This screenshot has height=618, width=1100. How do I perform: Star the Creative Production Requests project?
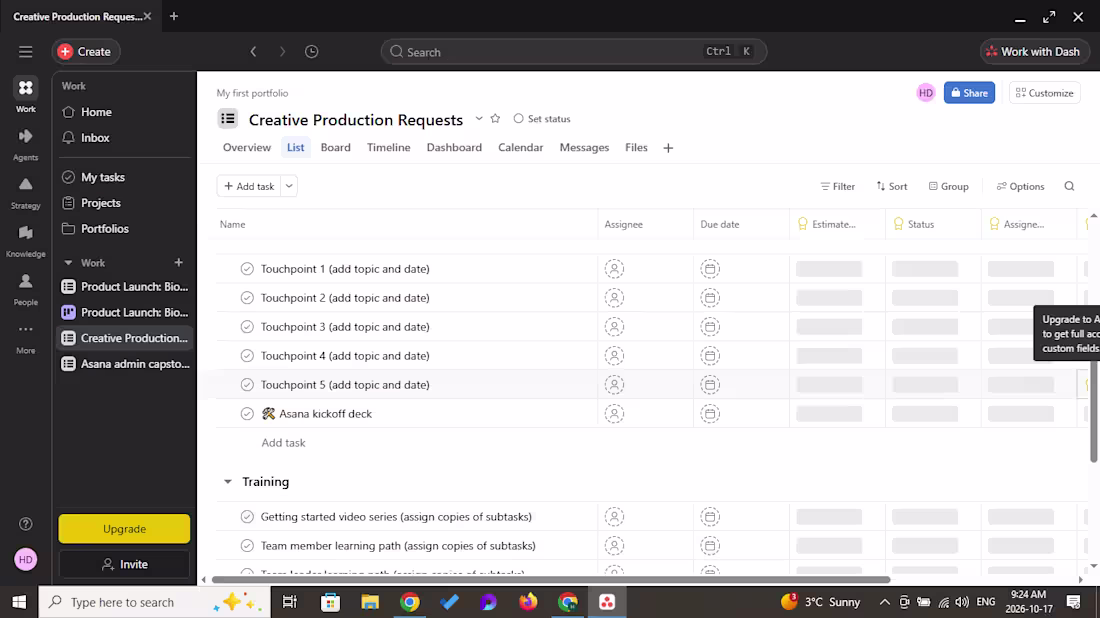click(x=495, y=119)
